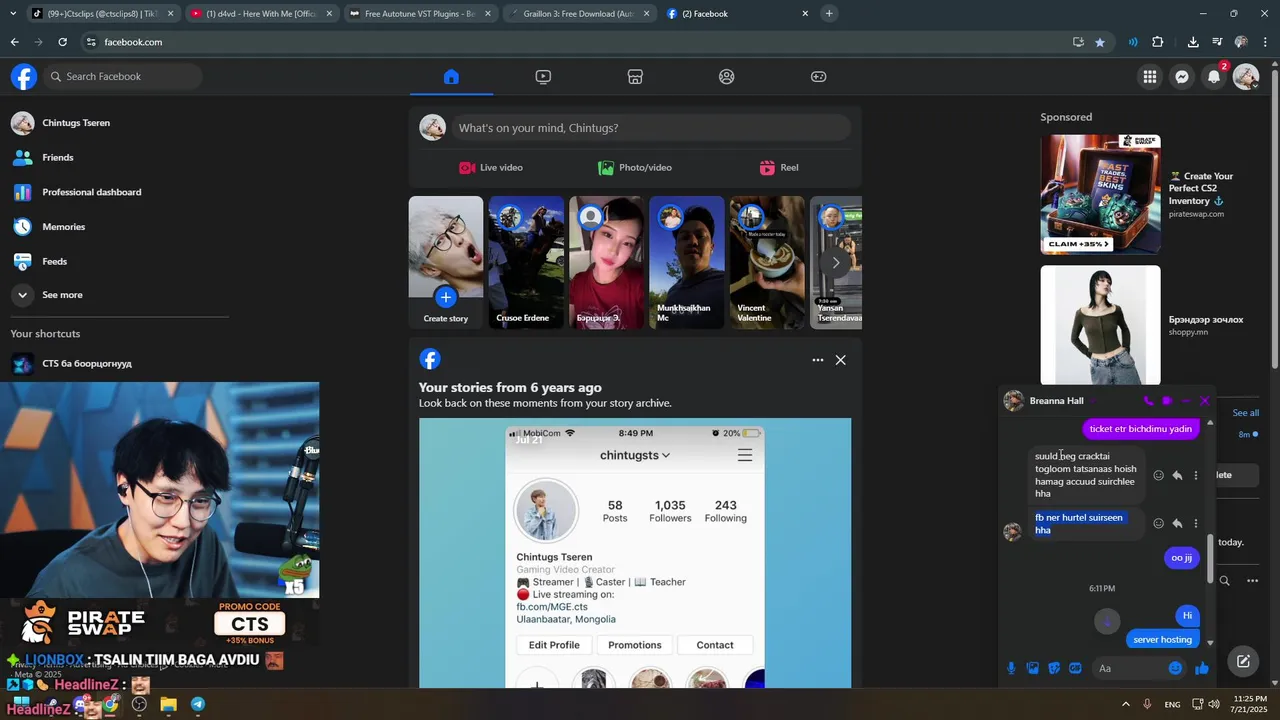
Task: Open the account profile menu
Action: (1246, 77)
